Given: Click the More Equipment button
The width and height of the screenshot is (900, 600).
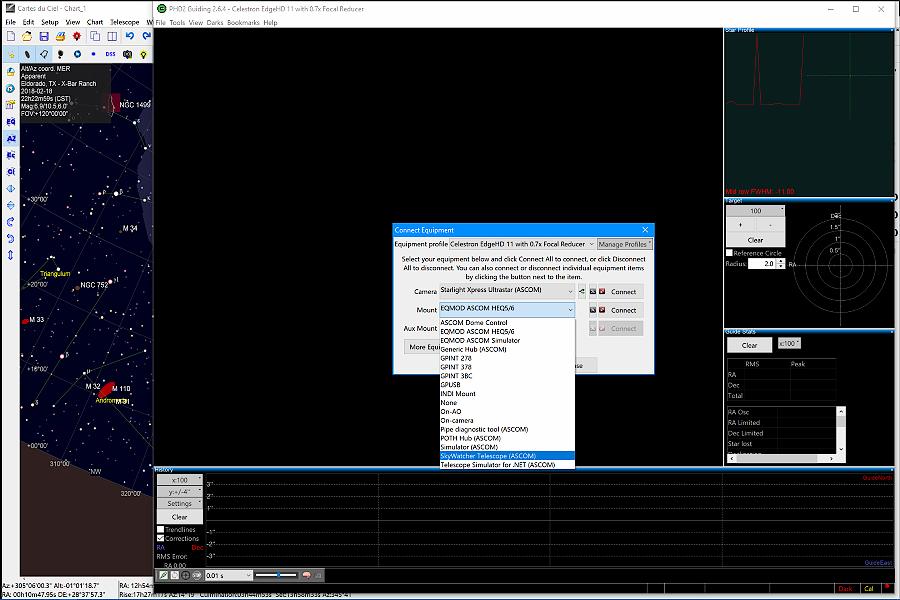Looking at the screenshot, I should (424, 347).
